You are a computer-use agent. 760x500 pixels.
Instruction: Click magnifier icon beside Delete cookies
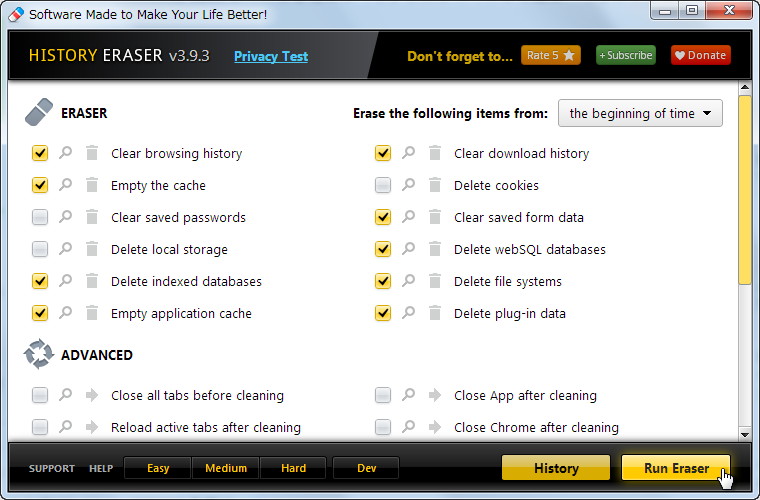tap(409, 185)
